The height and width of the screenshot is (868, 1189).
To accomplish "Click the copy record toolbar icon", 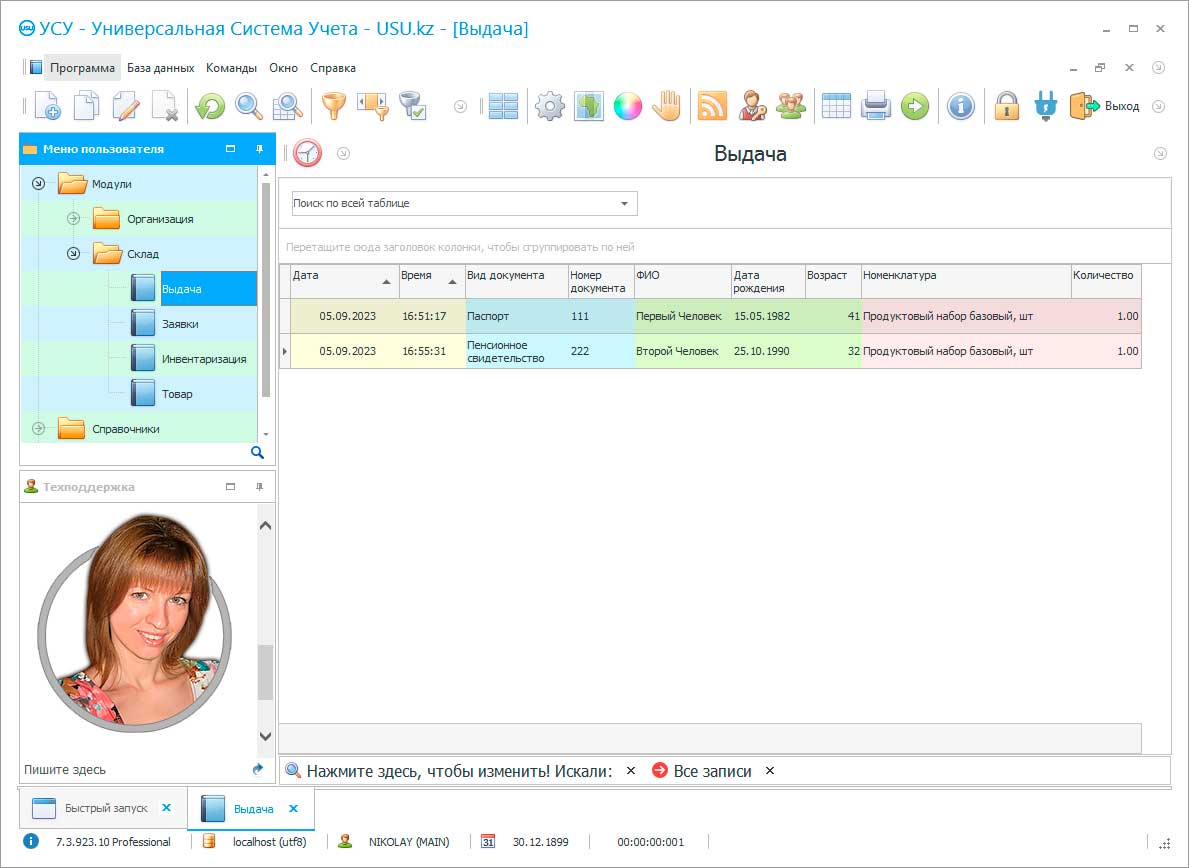I will tap(86, 106).
